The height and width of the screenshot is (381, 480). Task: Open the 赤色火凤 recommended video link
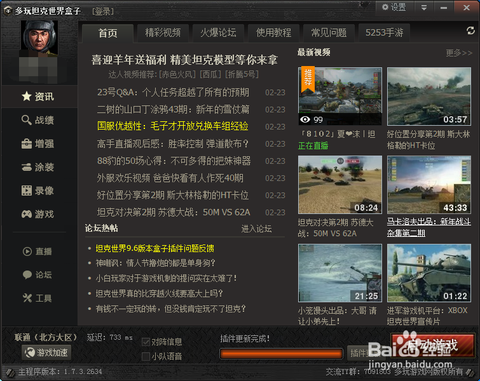(x=177, y=74)
